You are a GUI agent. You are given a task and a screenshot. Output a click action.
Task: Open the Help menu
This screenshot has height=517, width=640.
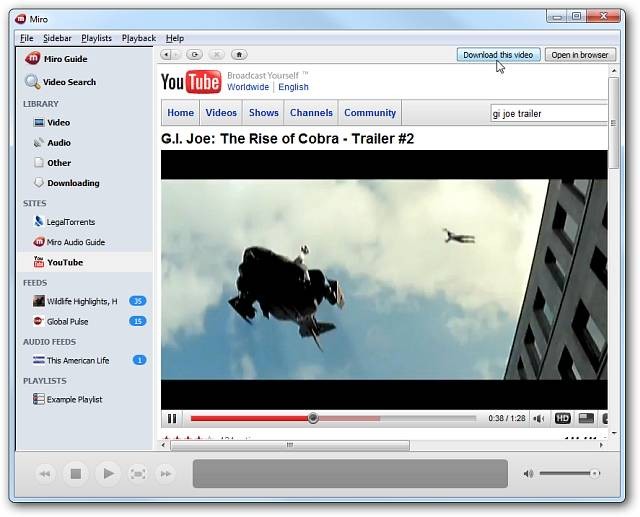click(x=175, y=38)
